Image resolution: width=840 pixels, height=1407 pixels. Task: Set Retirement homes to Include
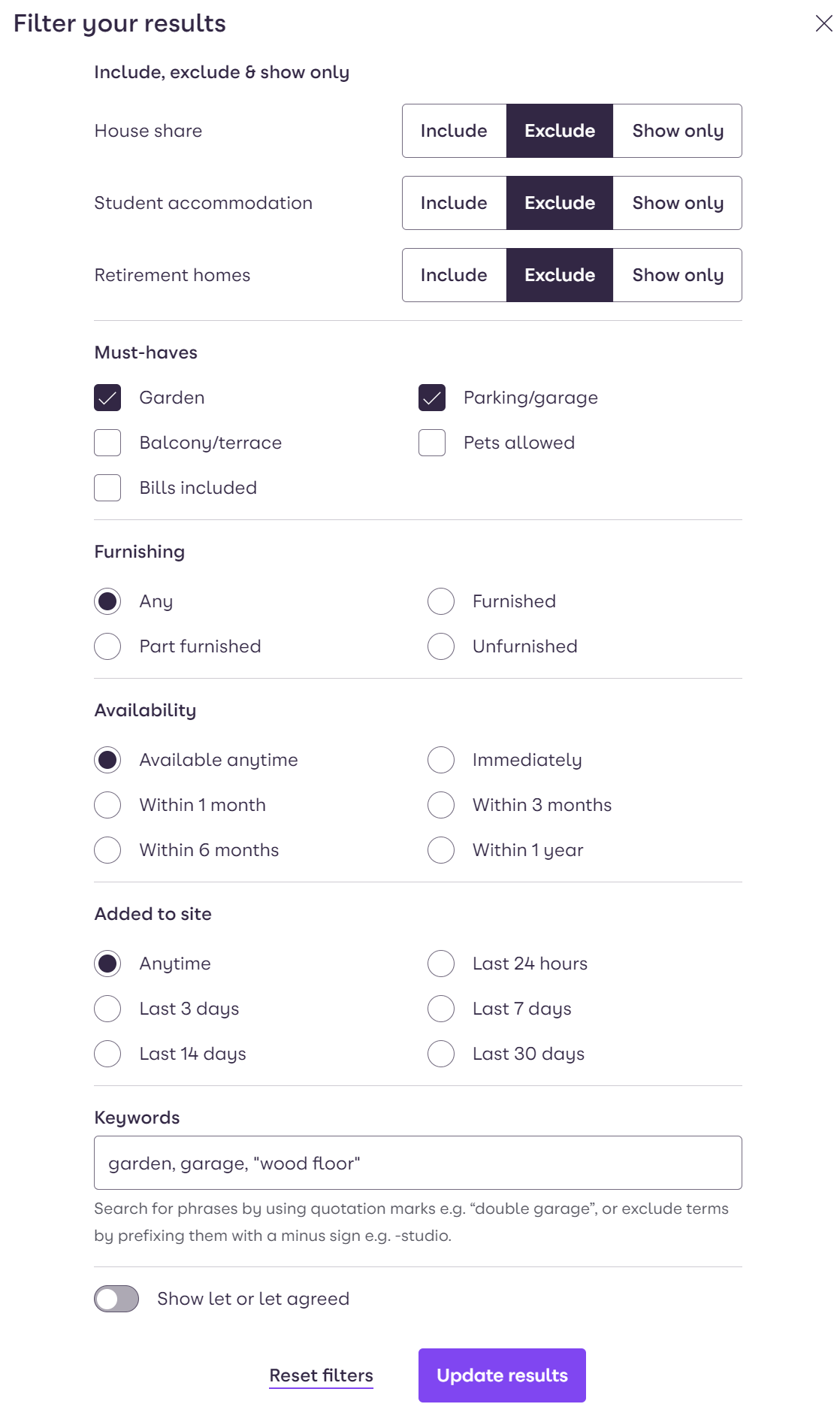tap(454, 274)
